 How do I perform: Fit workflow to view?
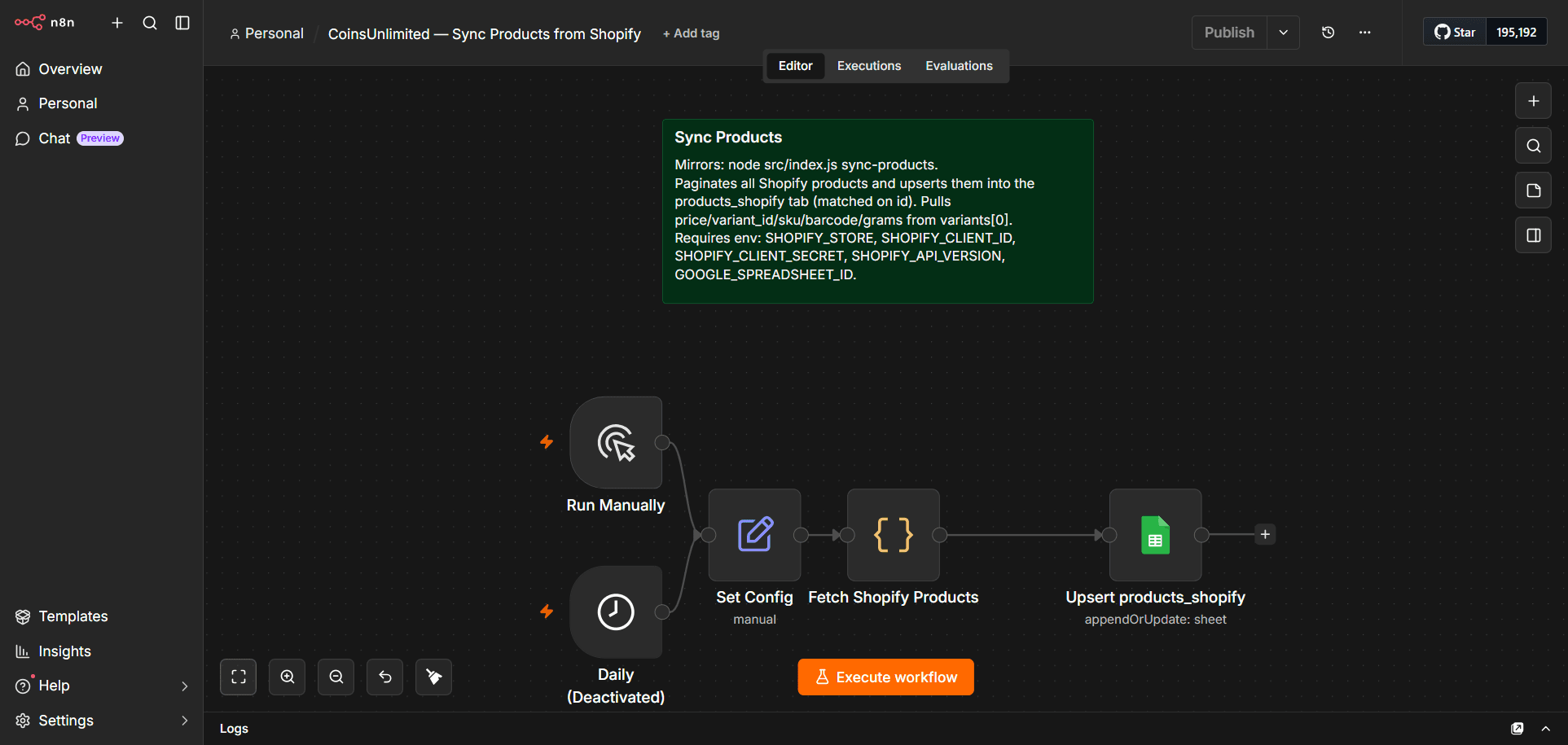(239, 677)
